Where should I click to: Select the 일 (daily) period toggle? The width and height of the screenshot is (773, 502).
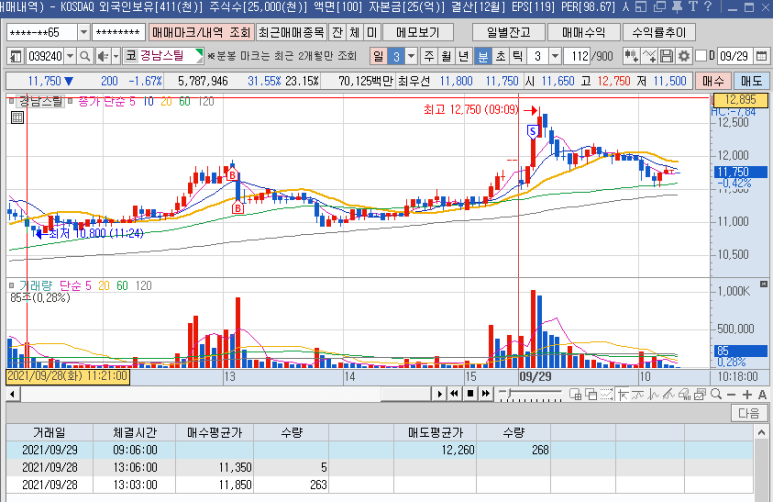click(378, 56)
